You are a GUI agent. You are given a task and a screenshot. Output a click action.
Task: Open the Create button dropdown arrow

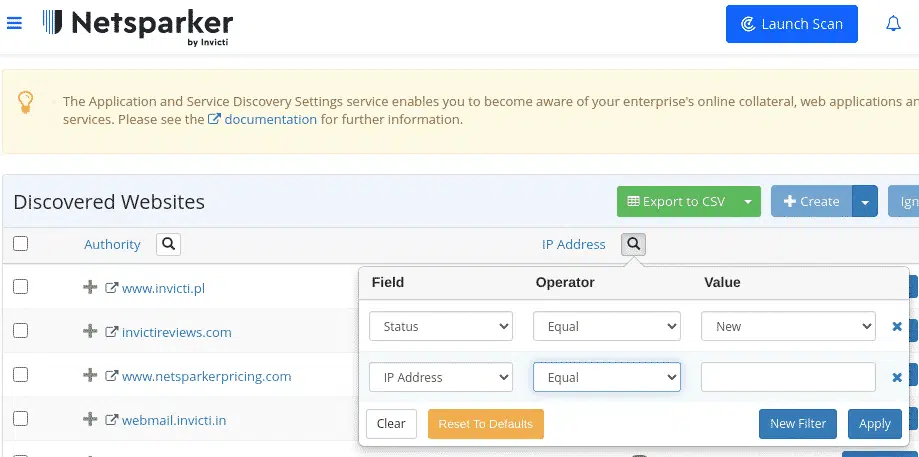(865, 202)
